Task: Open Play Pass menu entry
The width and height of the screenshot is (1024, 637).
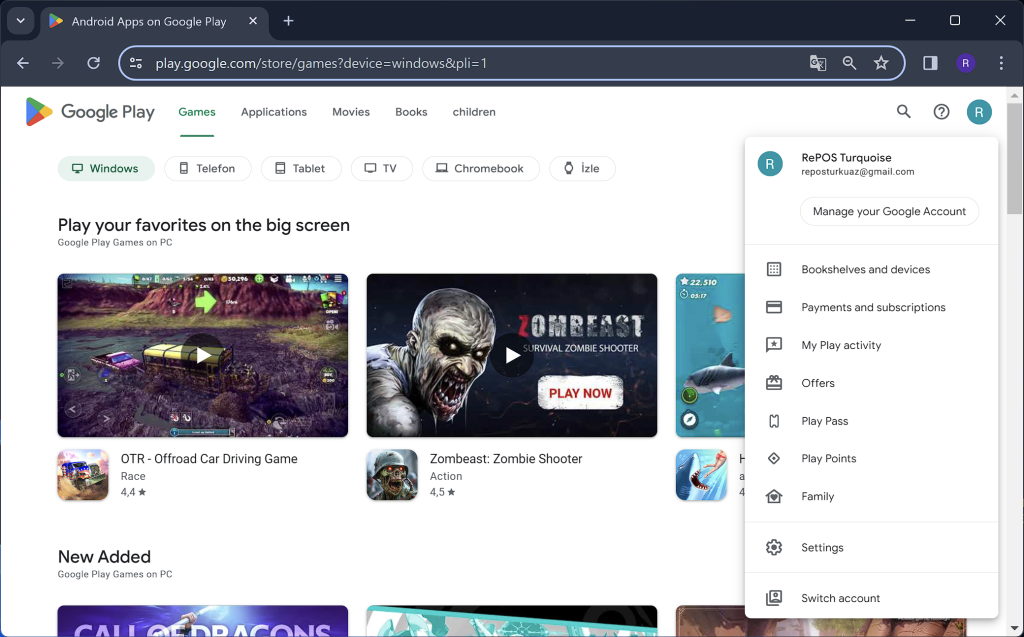Action: coord(871,421)
